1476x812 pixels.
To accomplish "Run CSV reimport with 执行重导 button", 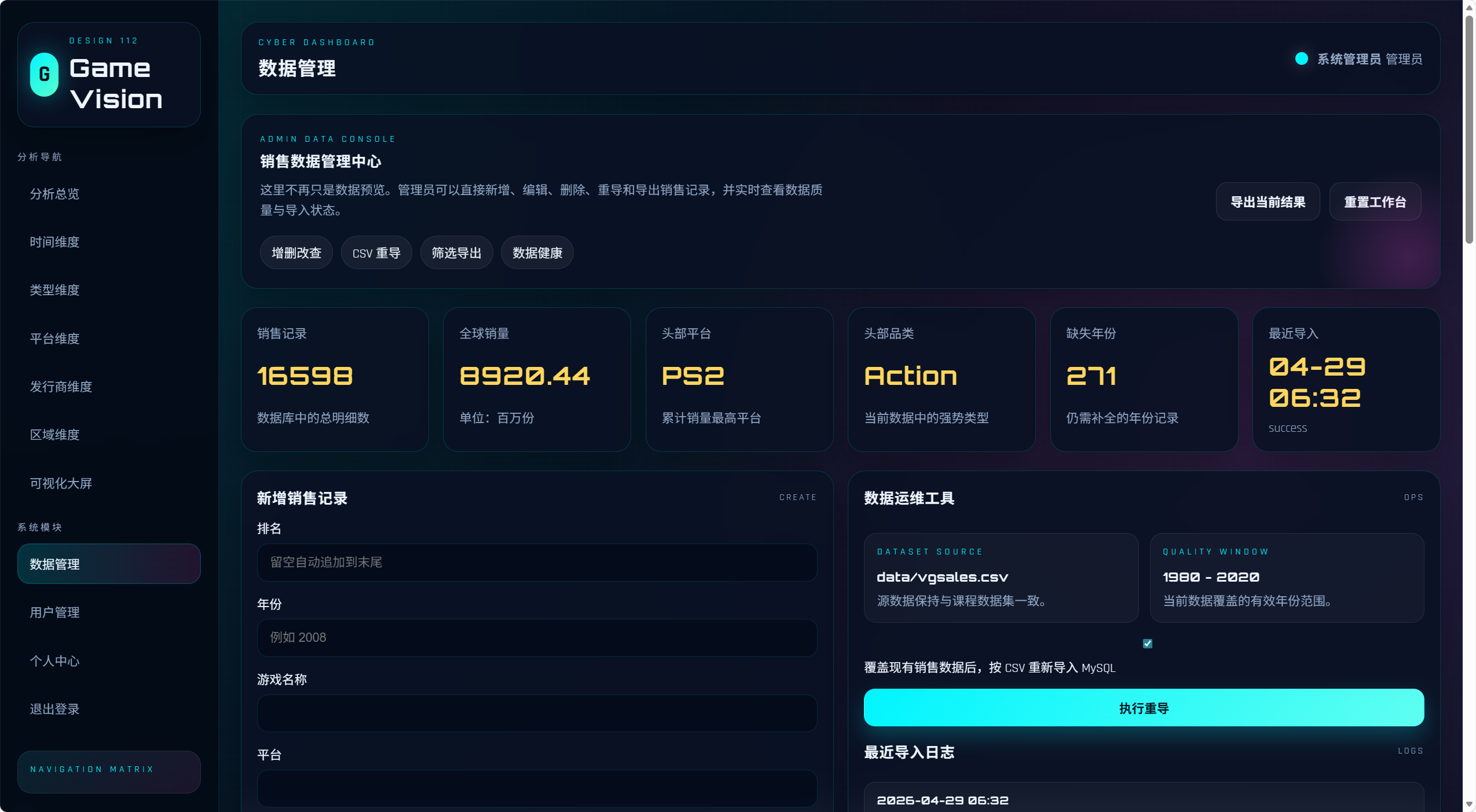I will click(1144, 707).
